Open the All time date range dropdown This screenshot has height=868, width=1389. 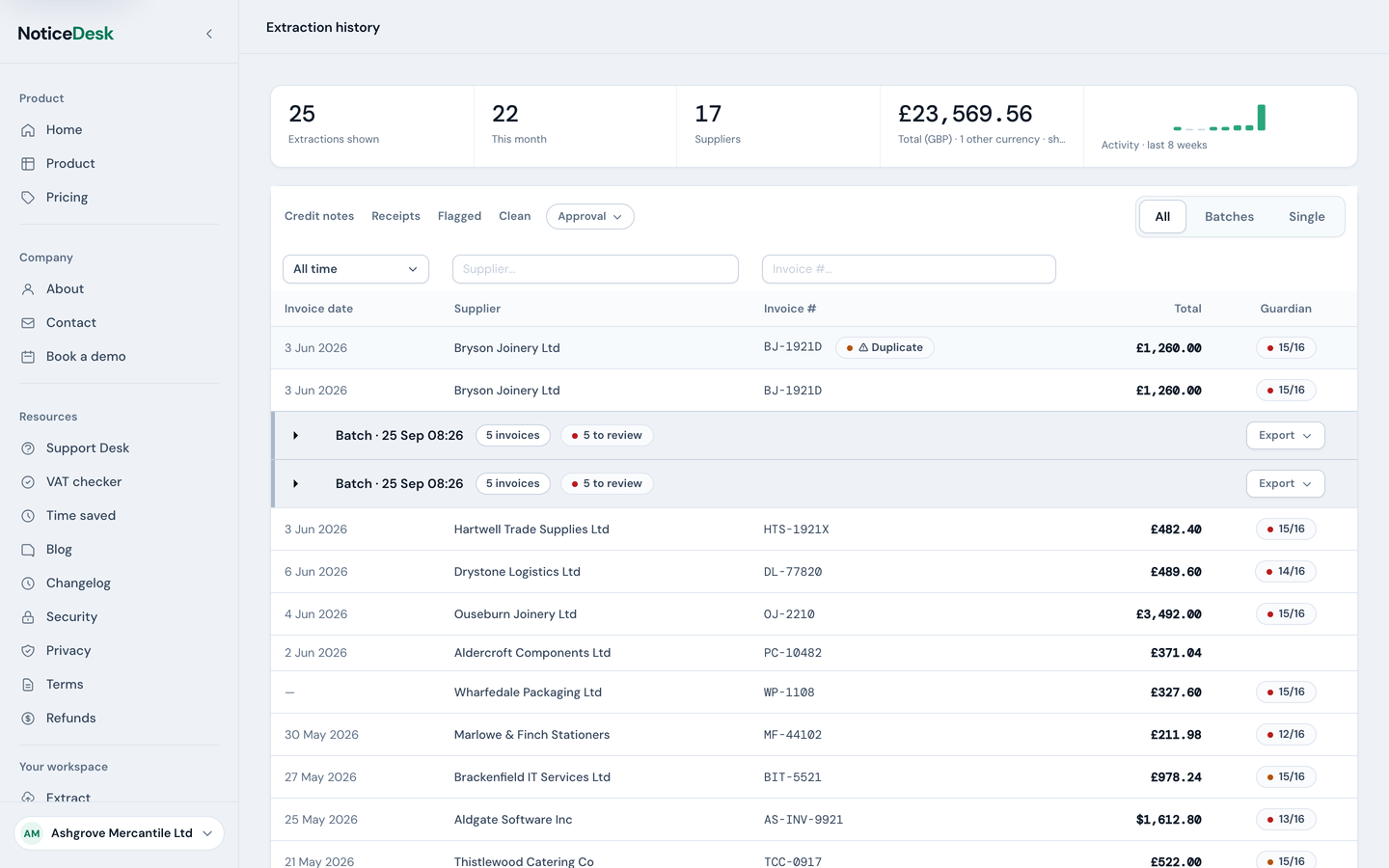pos(356,269)
